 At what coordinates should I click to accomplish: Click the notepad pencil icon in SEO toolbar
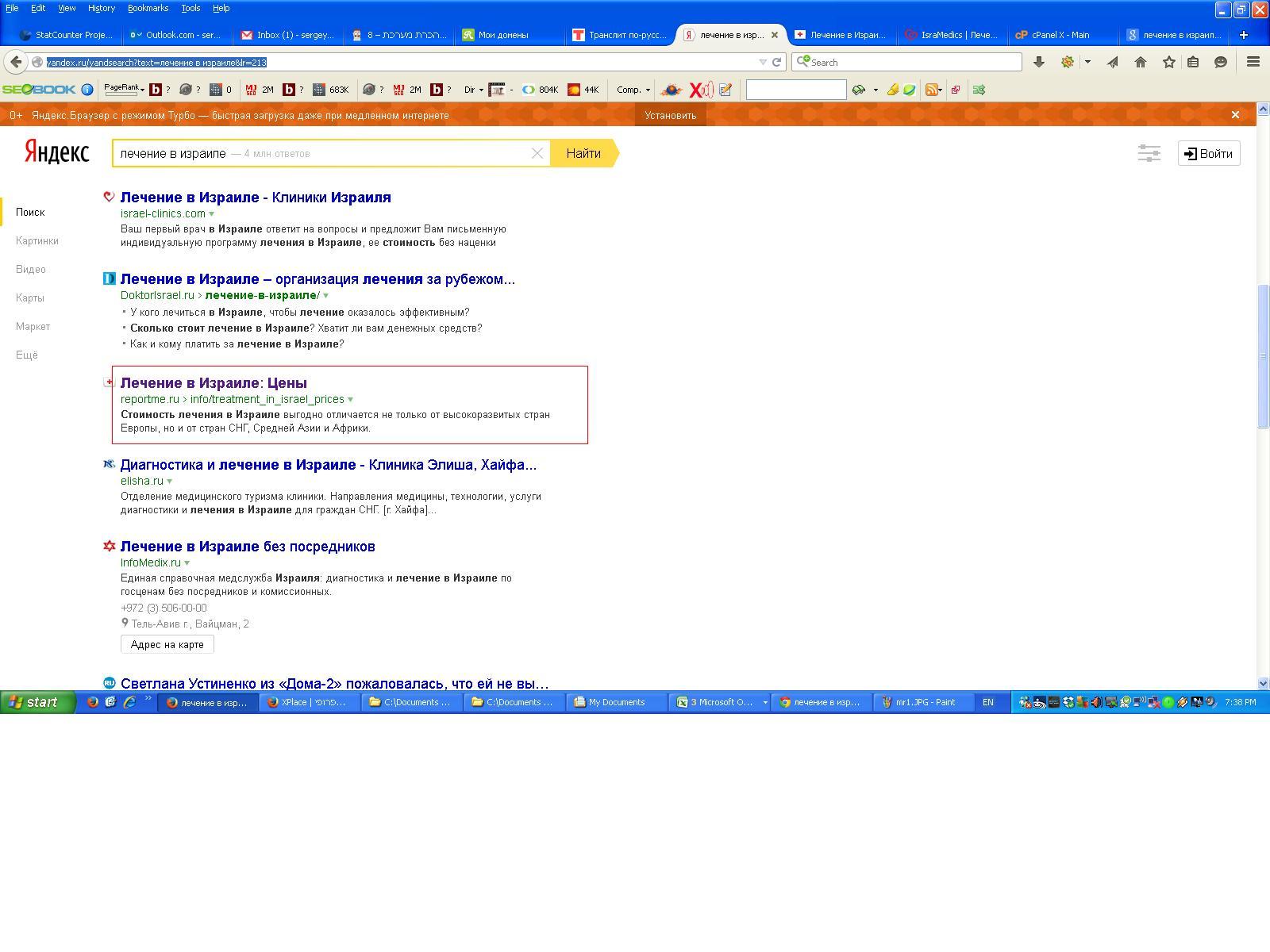tap(725, 90)
